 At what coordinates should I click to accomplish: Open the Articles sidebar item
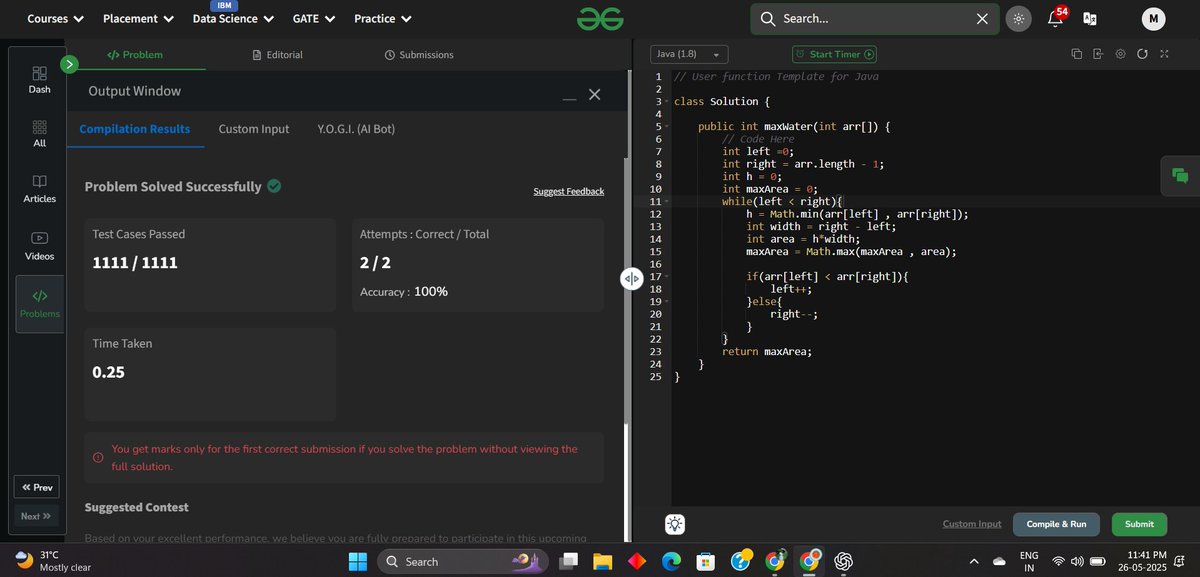pyautogui.click(x=39, y=189)
